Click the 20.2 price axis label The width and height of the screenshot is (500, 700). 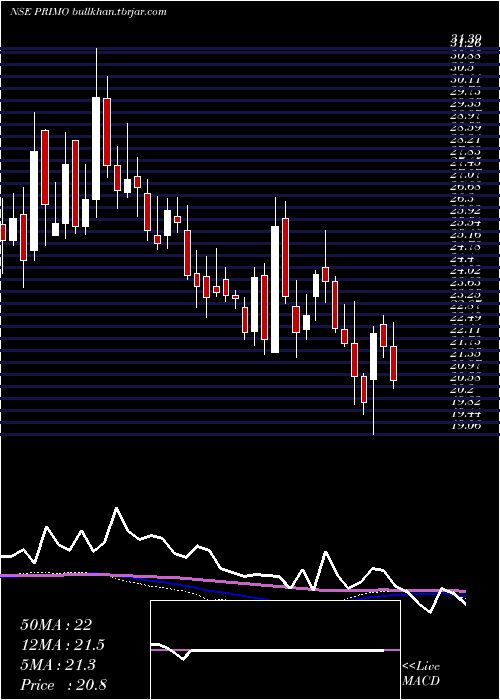coord(462,390)
